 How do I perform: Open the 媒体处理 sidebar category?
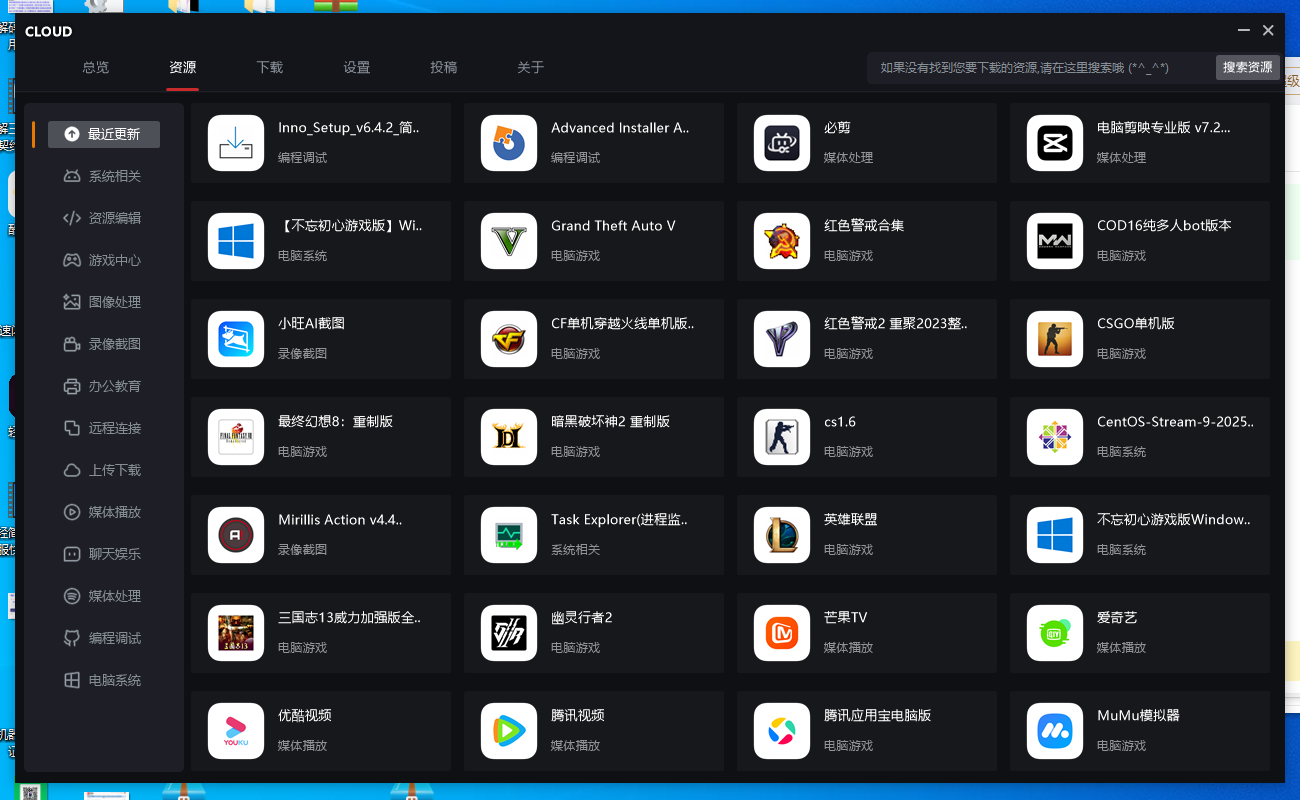(x=104, y=596)
